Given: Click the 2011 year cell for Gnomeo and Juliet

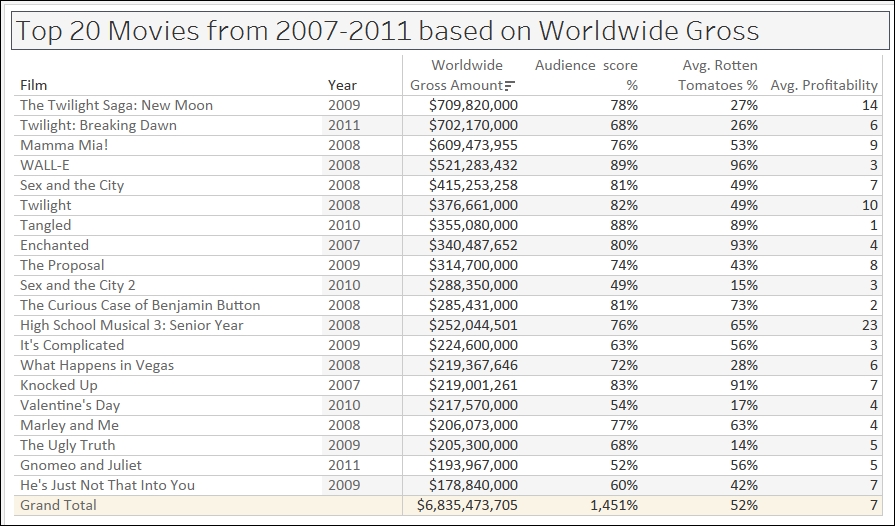Looking at the screenshot, I should pos(344,465).
